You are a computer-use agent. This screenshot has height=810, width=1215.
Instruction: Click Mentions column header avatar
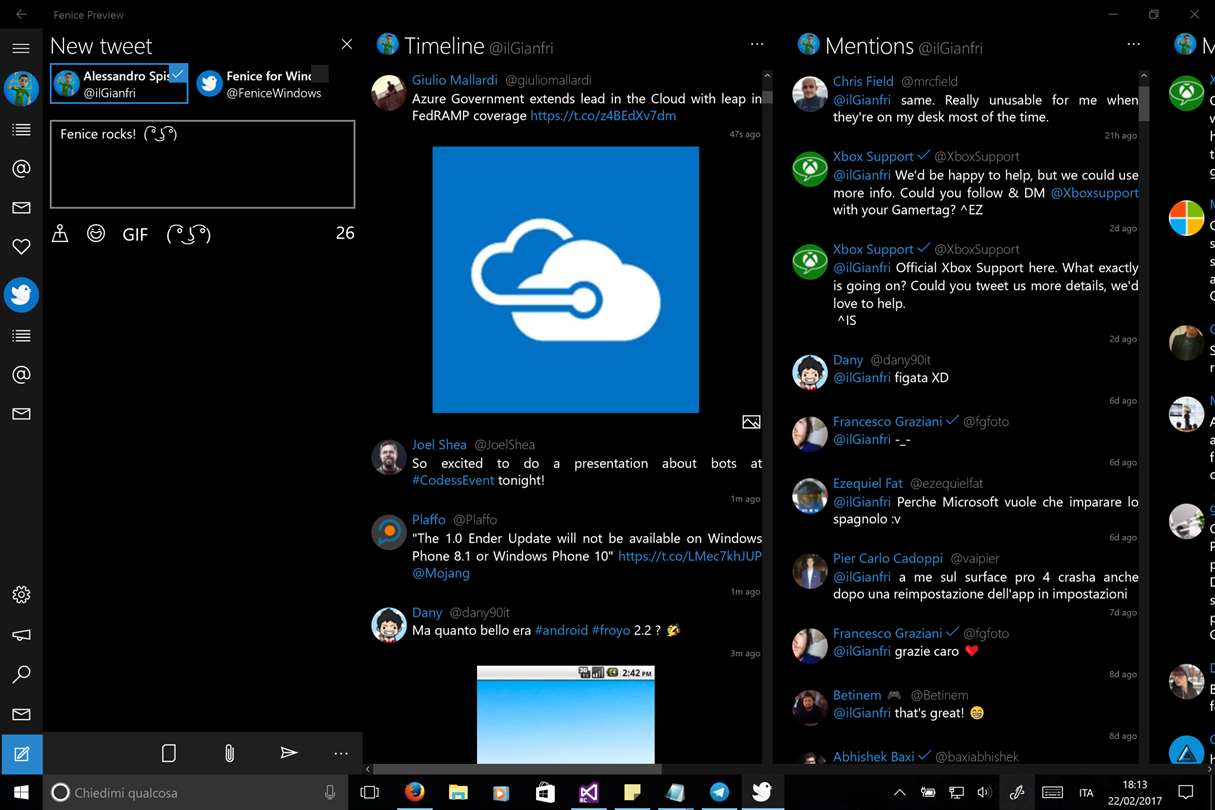pos(809,44)
